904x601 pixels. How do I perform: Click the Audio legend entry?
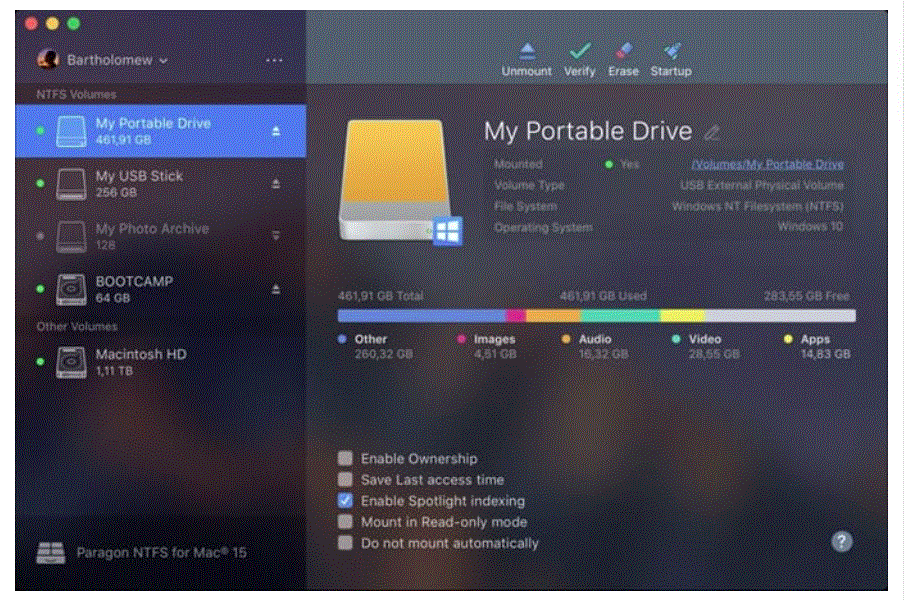[595, 346]
